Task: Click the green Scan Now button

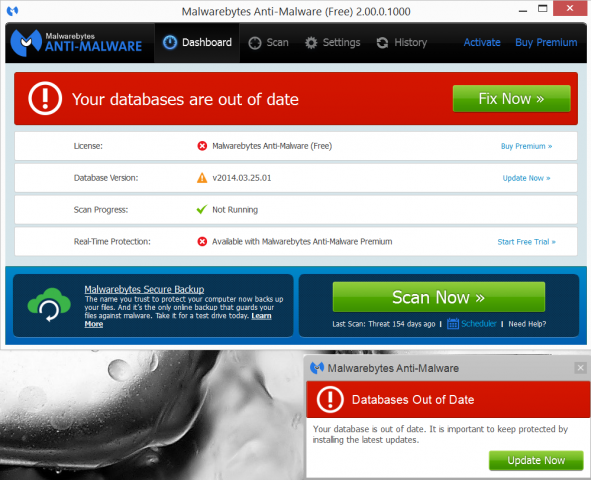Action: pos(439,297)
